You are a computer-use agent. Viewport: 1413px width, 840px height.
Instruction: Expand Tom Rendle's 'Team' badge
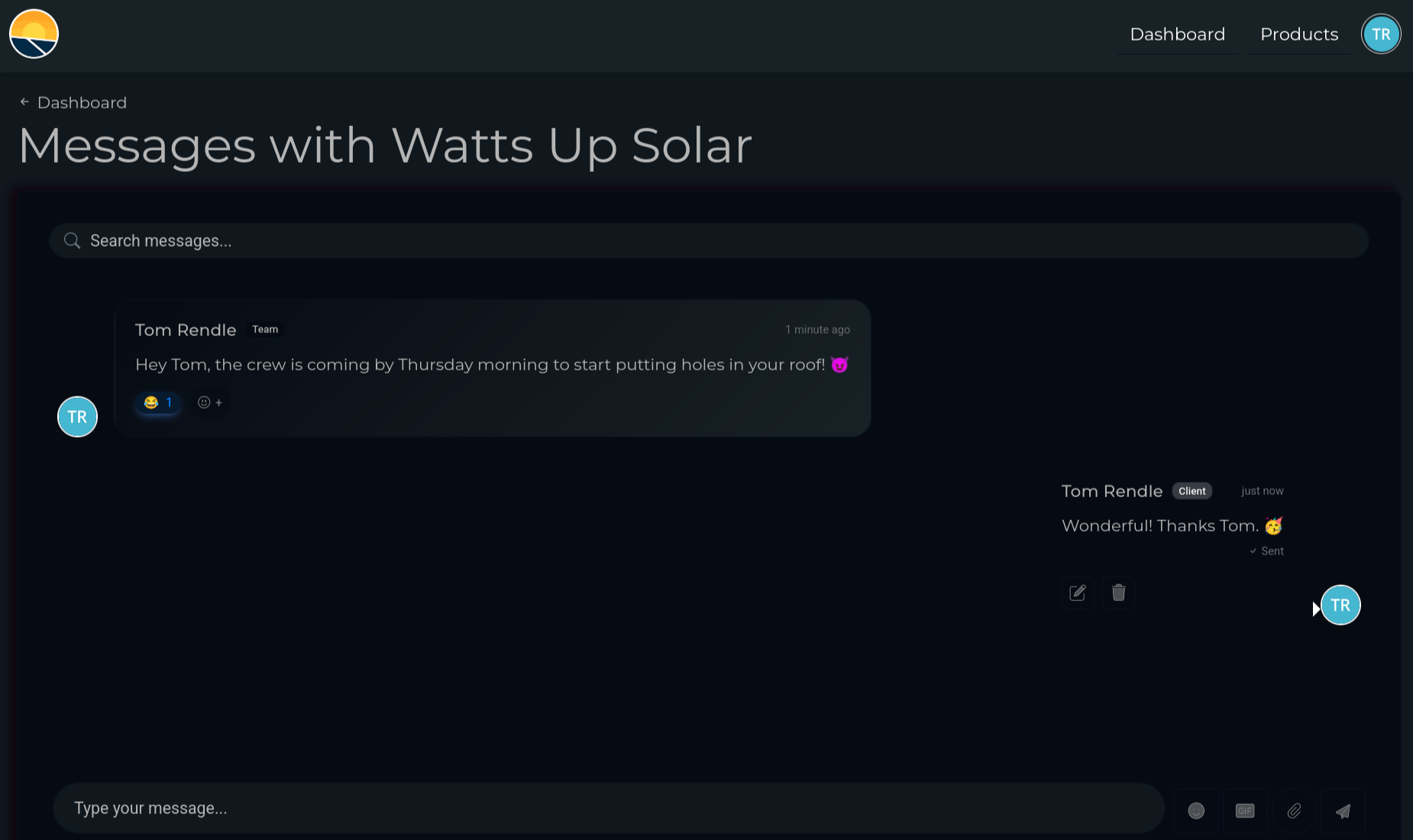tap(265, 329)
